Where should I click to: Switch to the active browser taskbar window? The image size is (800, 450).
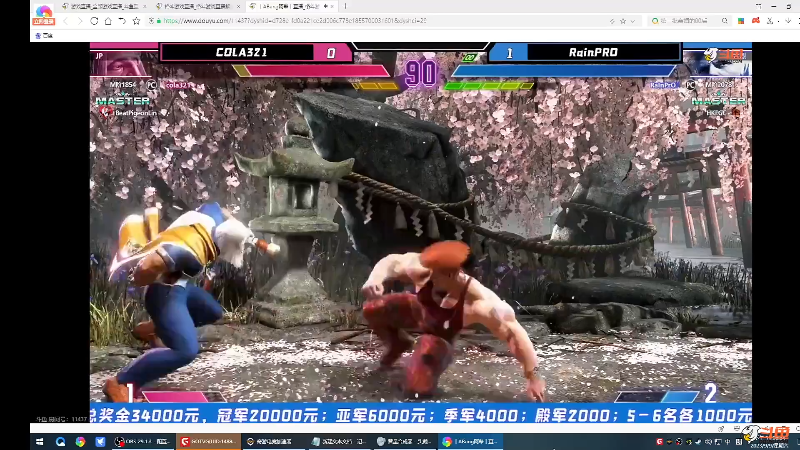[469, 441]
